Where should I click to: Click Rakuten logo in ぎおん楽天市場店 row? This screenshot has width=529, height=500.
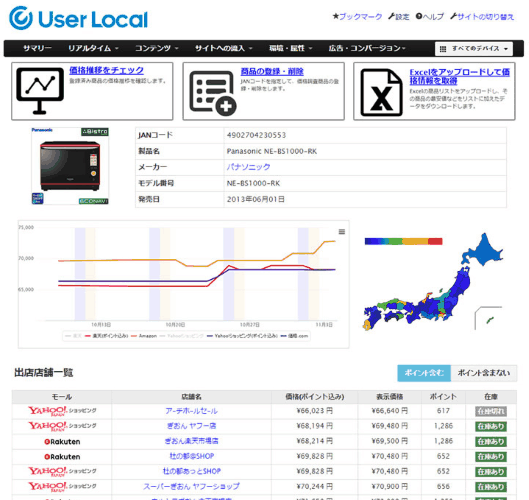[x=62, y=441]
